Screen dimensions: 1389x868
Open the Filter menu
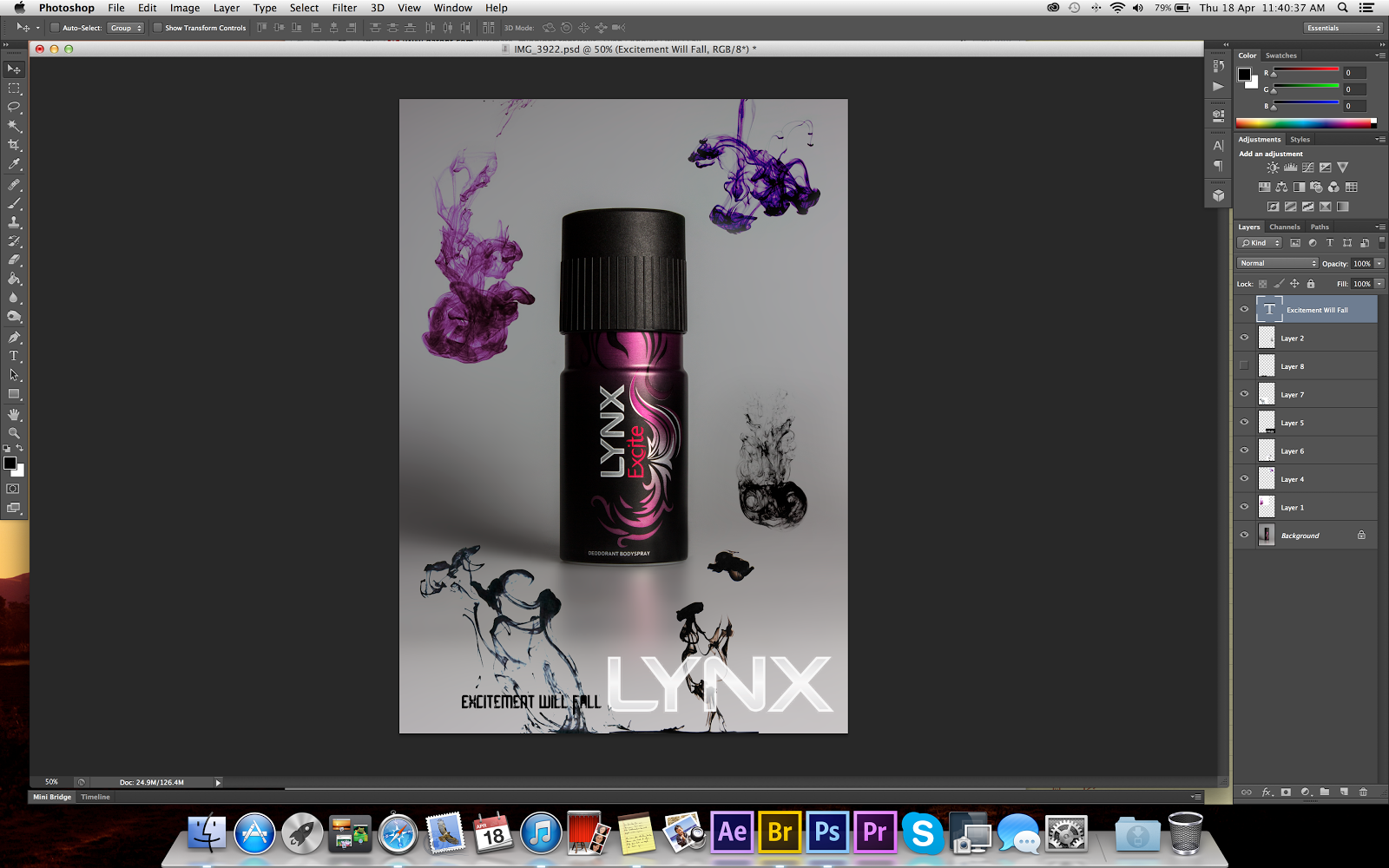tap(344, 8)
